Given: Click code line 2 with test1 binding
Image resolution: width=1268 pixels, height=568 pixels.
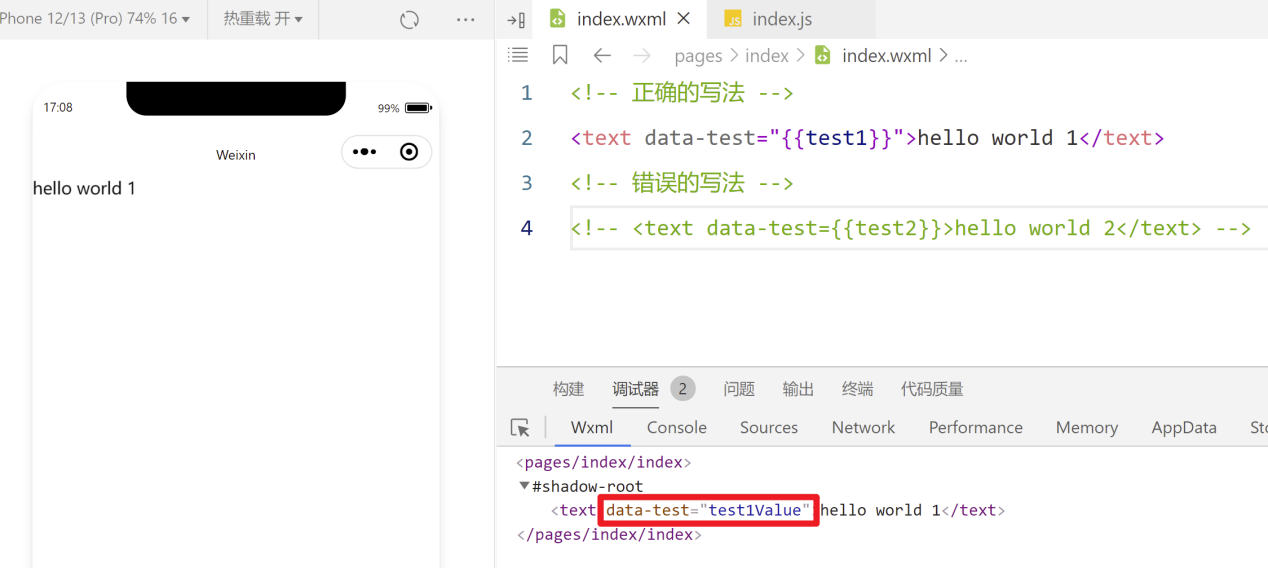Looking at the screenshot, I should pos(867,138).
